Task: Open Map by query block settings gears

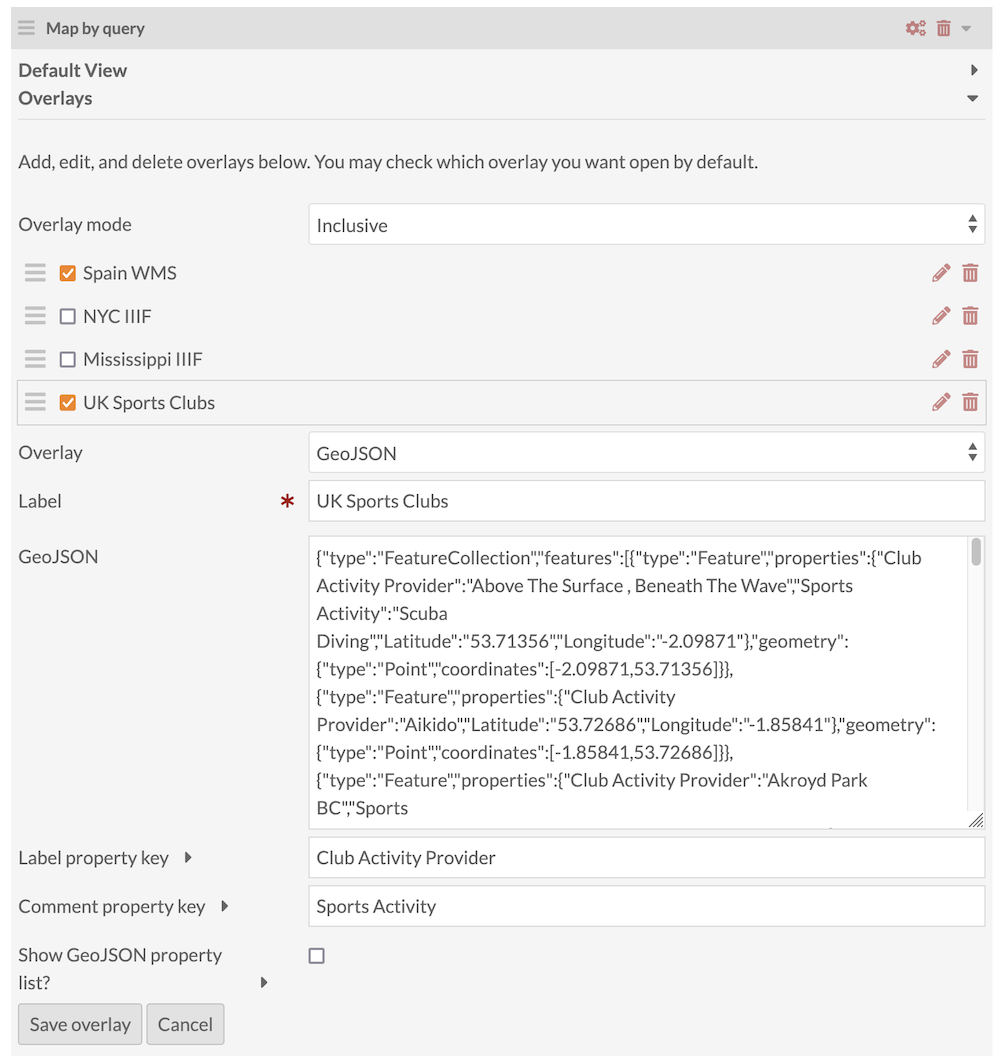Action: point(915,28)
